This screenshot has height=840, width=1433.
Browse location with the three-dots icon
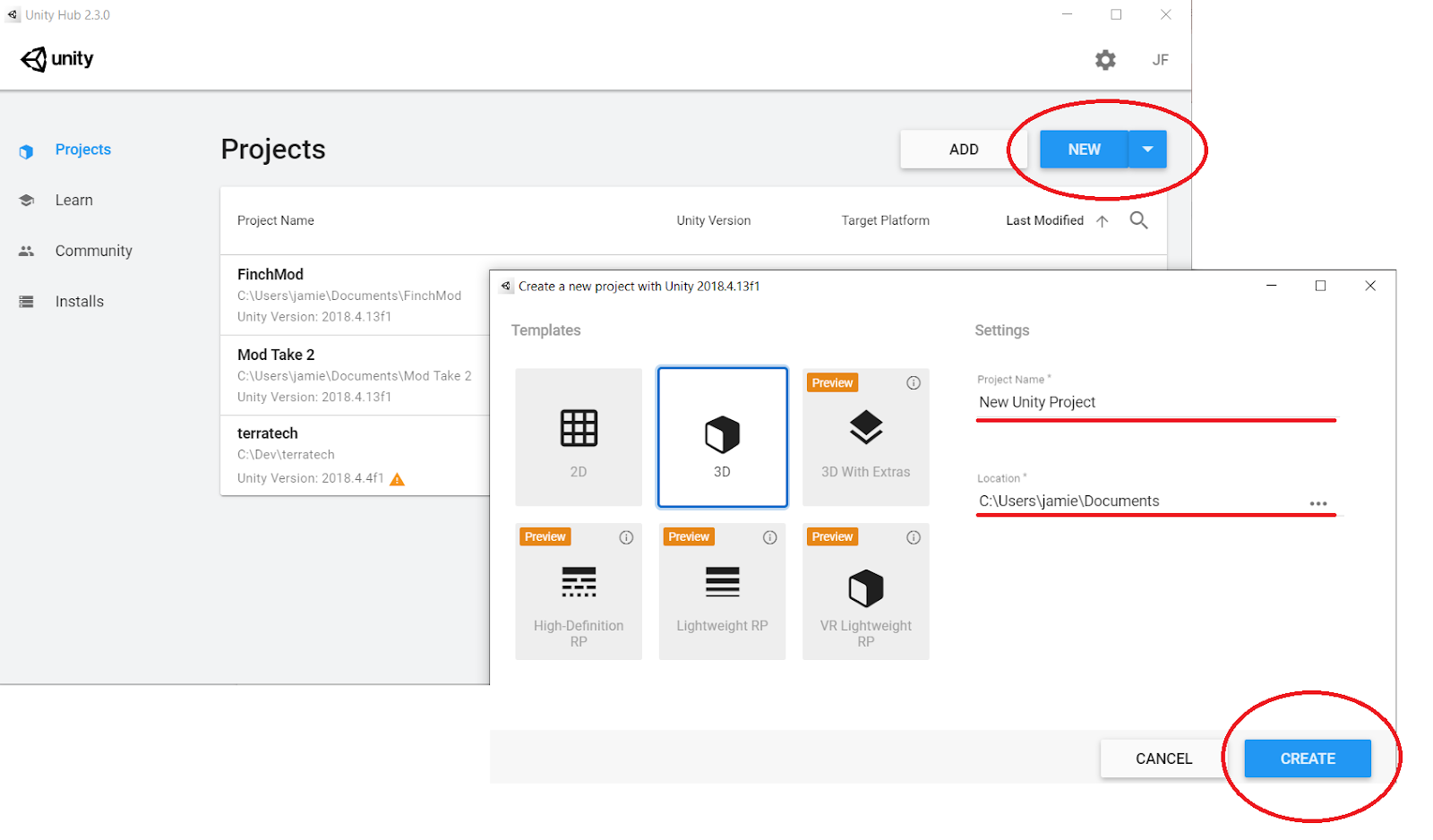(1317, 503)
